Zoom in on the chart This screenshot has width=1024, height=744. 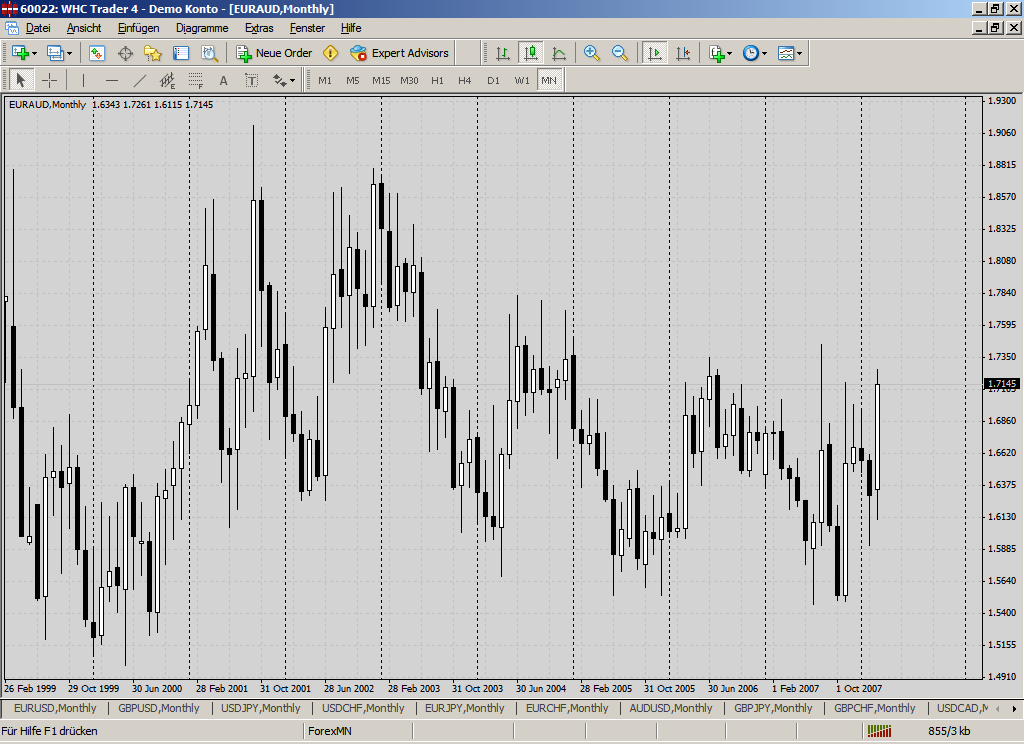[592, 53]
